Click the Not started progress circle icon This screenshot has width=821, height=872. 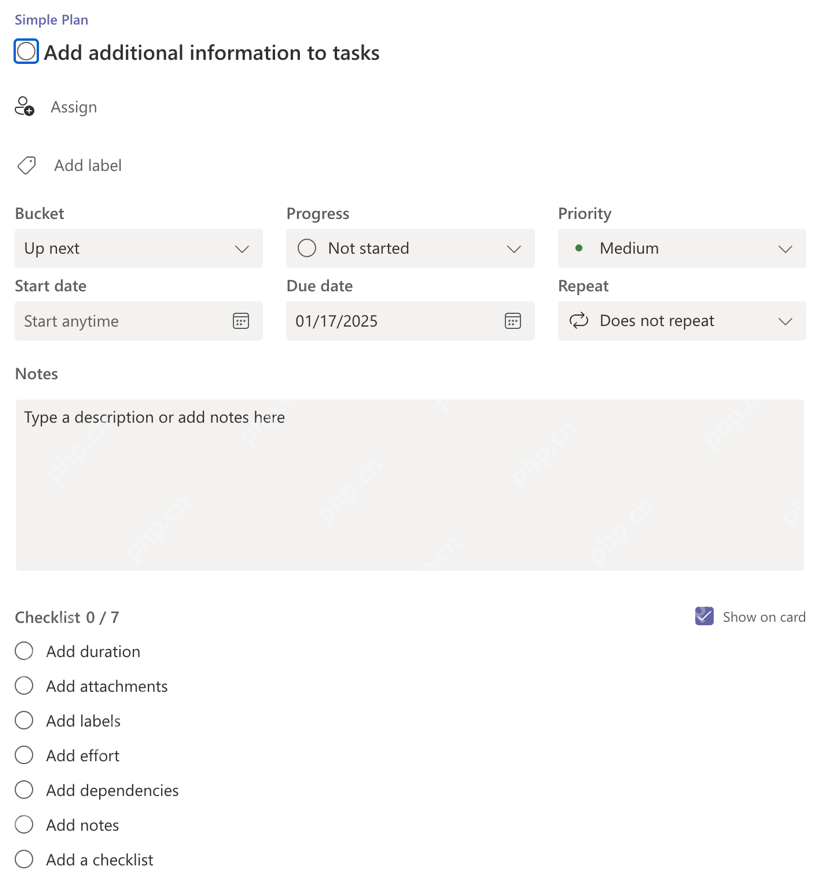point(306,248)
